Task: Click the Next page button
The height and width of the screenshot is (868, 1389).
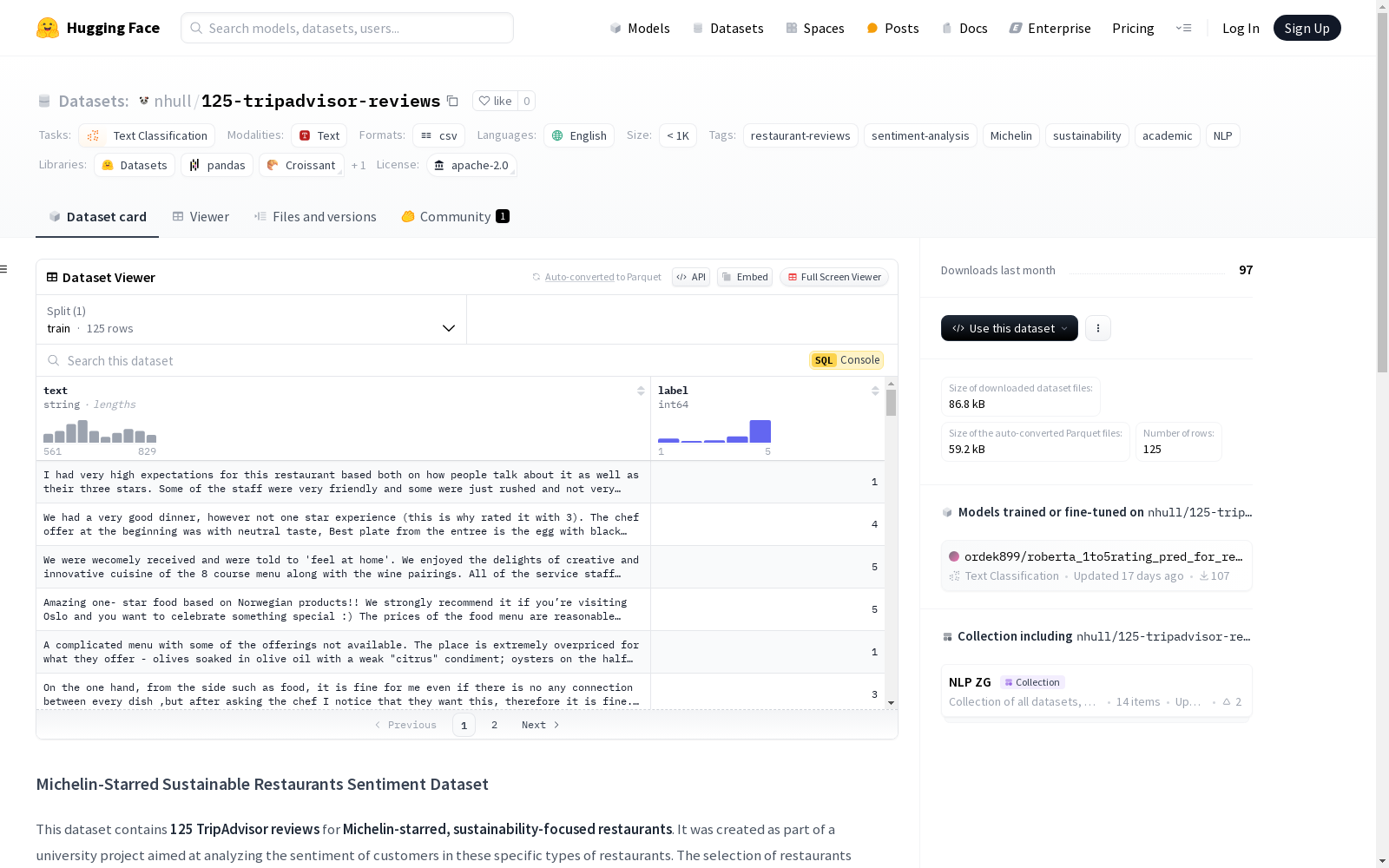Action: (540, 725)
